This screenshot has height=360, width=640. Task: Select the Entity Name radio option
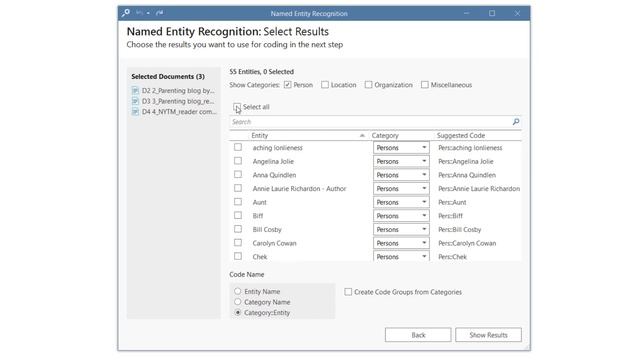(238, 291)
